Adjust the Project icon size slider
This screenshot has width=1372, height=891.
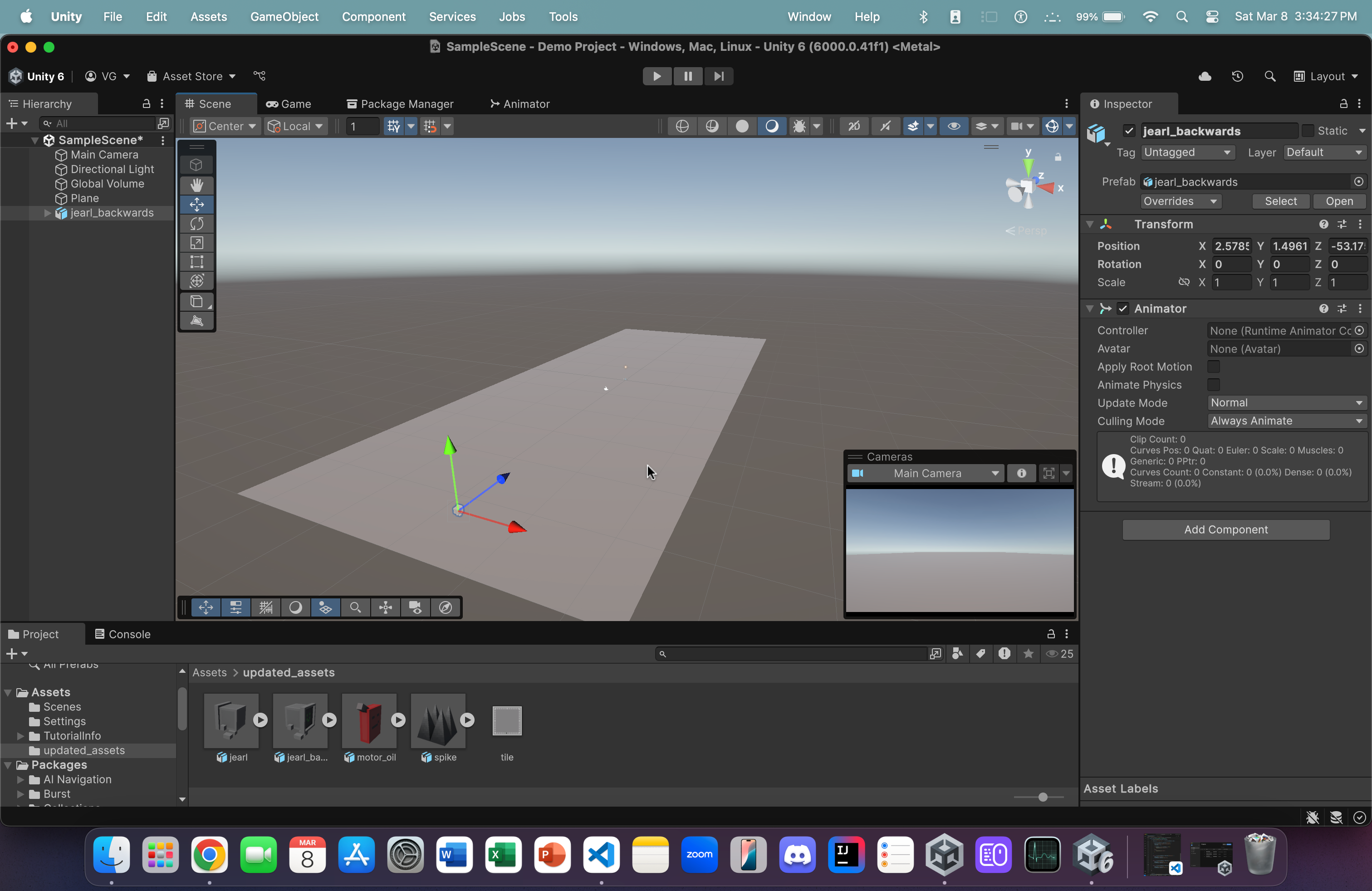(1042, 797)
